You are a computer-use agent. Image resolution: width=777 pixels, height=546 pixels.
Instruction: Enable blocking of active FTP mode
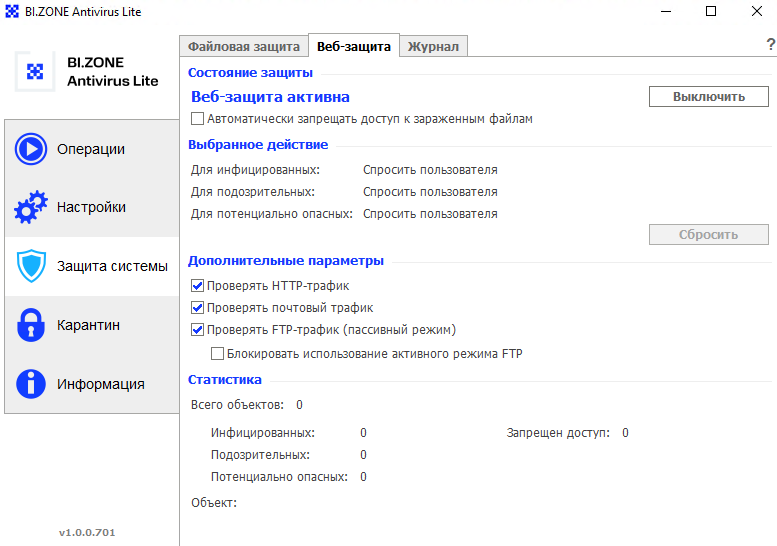click(217, 354)
